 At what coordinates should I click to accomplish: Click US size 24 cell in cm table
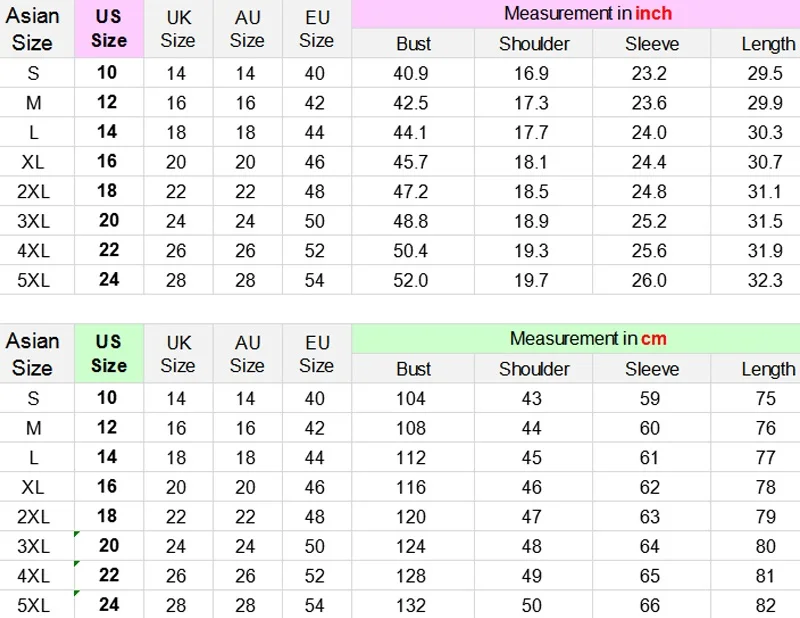tap(108, 605)
